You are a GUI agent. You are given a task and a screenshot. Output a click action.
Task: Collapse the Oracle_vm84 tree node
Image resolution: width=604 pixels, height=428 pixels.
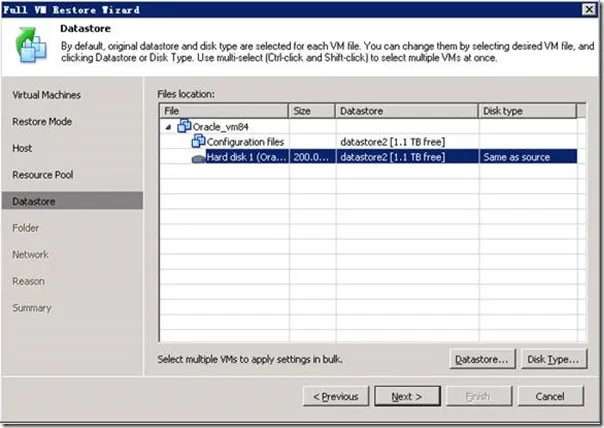(x=168, y=127)
